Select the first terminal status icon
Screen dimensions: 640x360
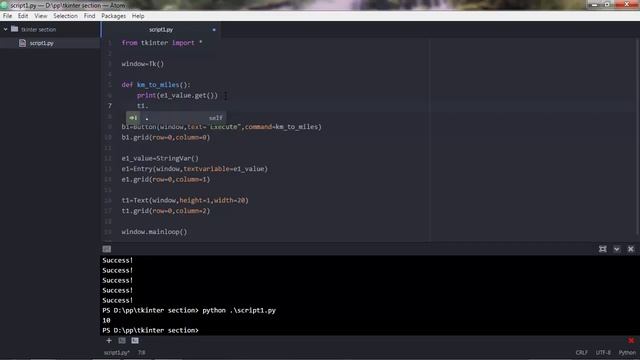pyautogui.click(x=122, y=340)
